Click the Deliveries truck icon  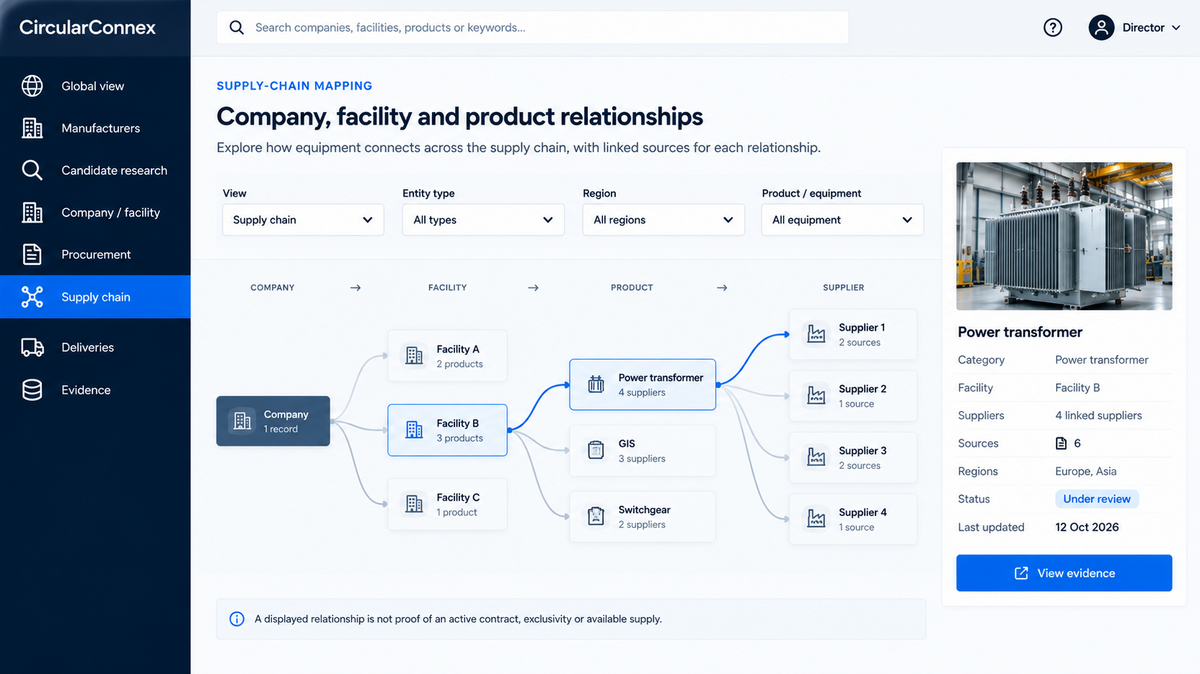(32, 347)
